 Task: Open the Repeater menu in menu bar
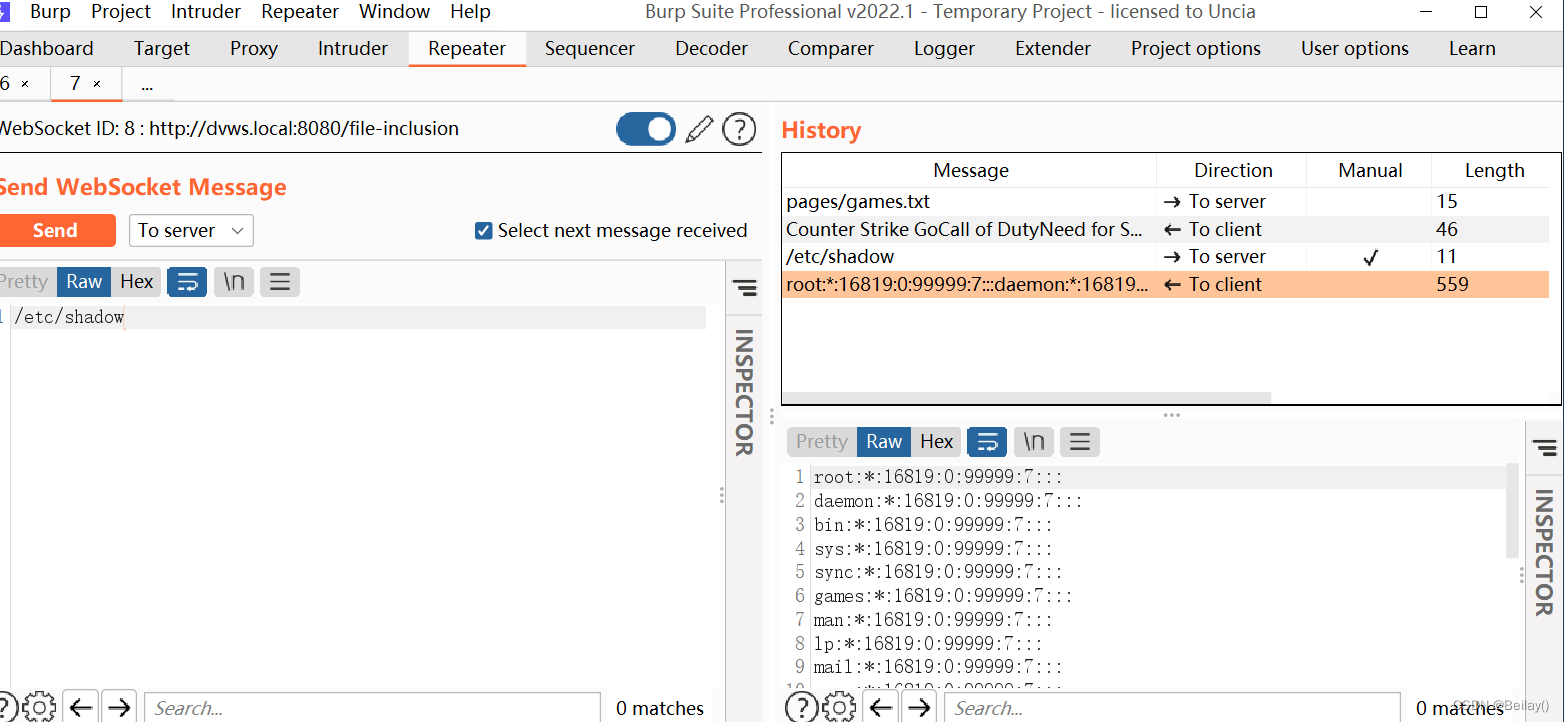[300, 12]
